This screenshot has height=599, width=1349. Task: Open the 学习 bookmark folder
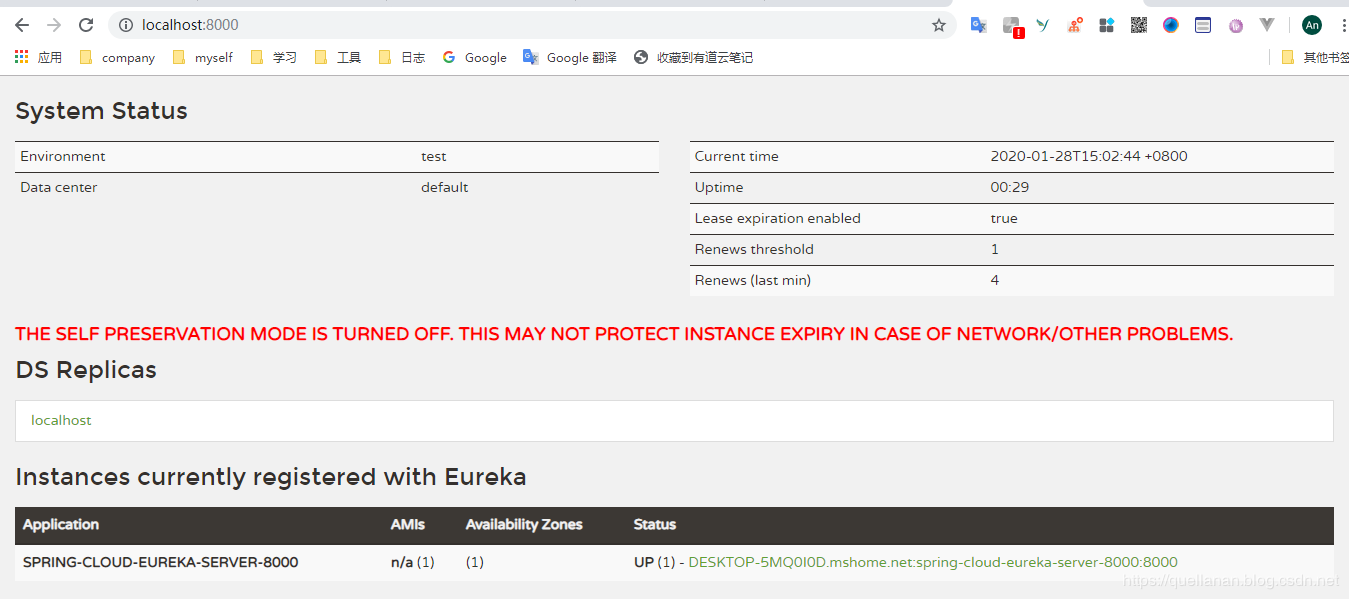tap(273, 58)
